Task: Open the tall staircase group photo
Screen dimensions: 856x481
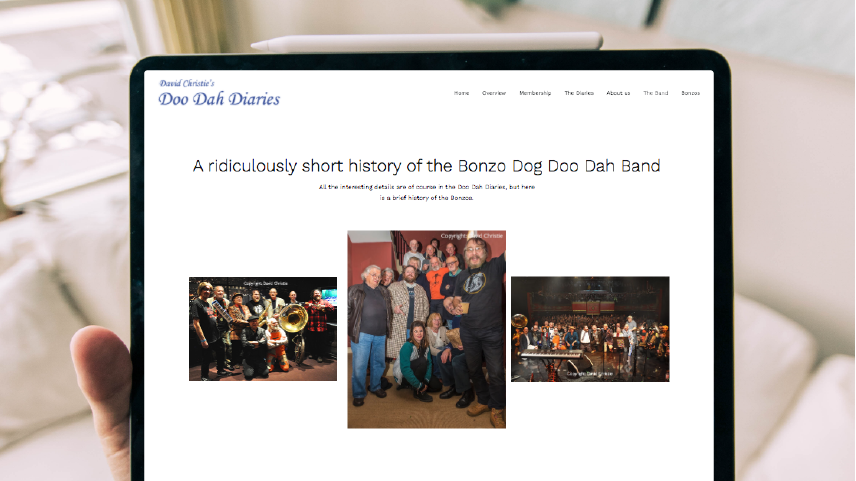Action: 426,329
